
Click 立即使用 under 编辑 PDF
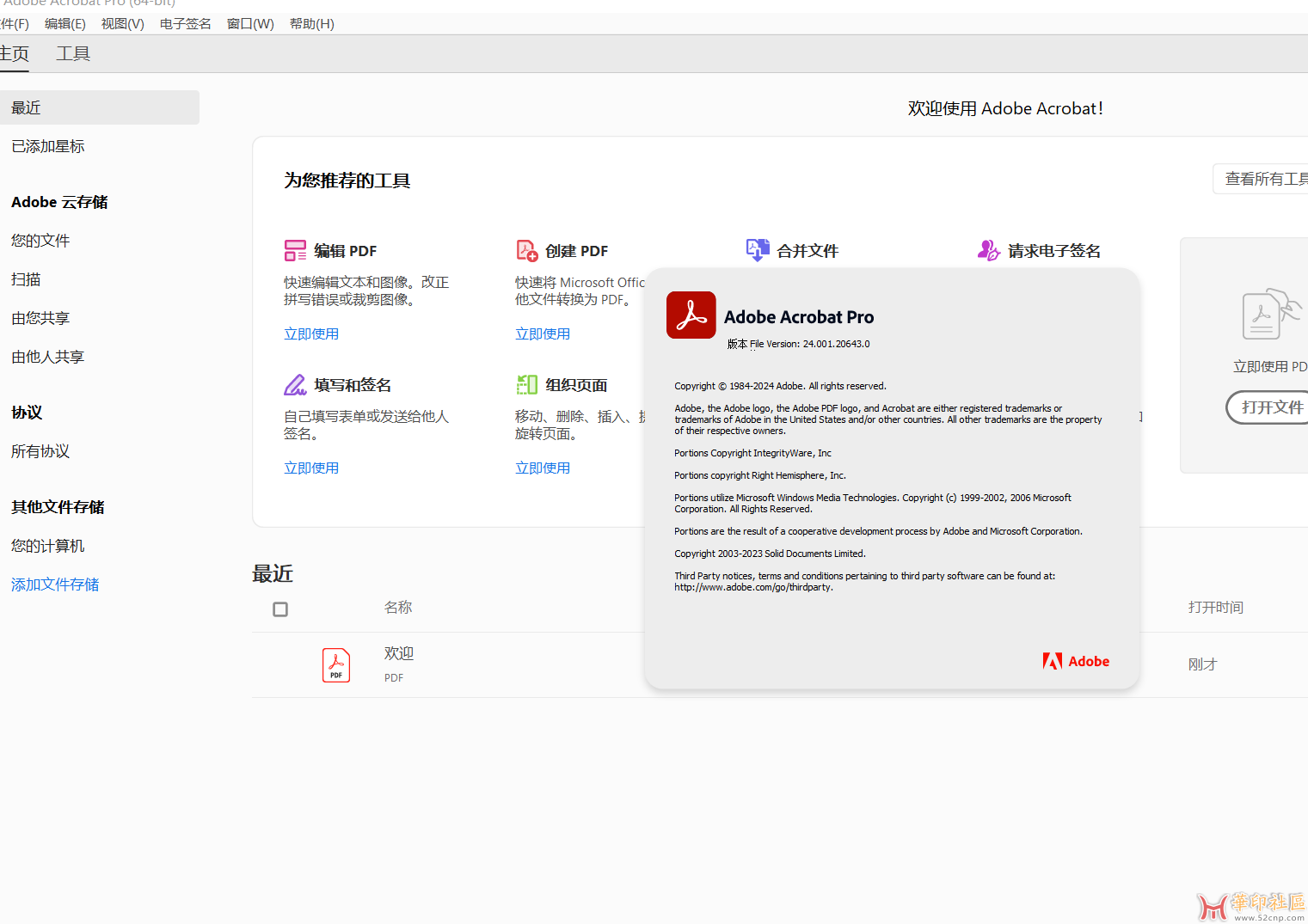tap(311, 333)
